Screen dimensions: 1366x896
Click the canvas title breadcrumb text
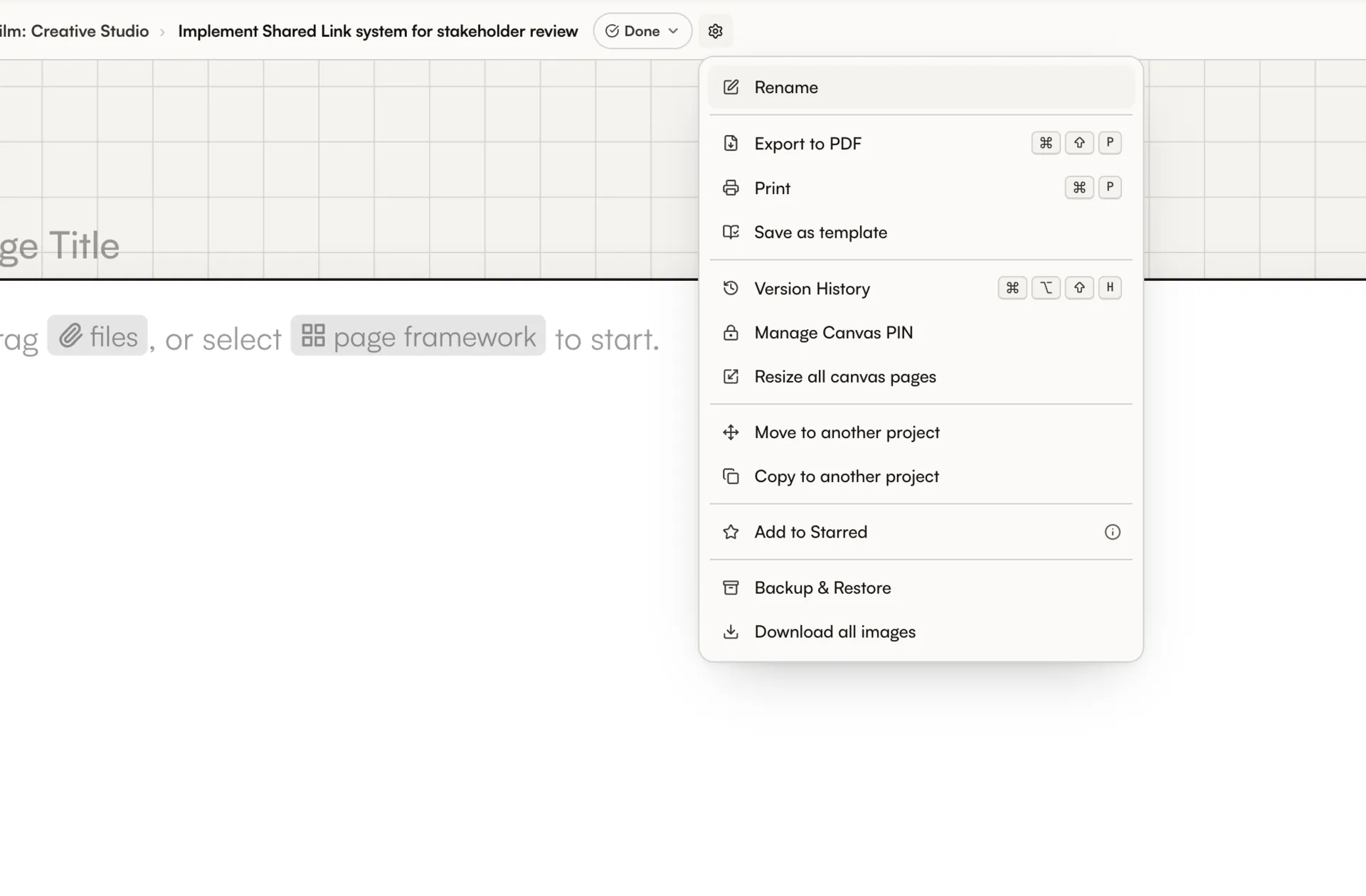point(378,31)
